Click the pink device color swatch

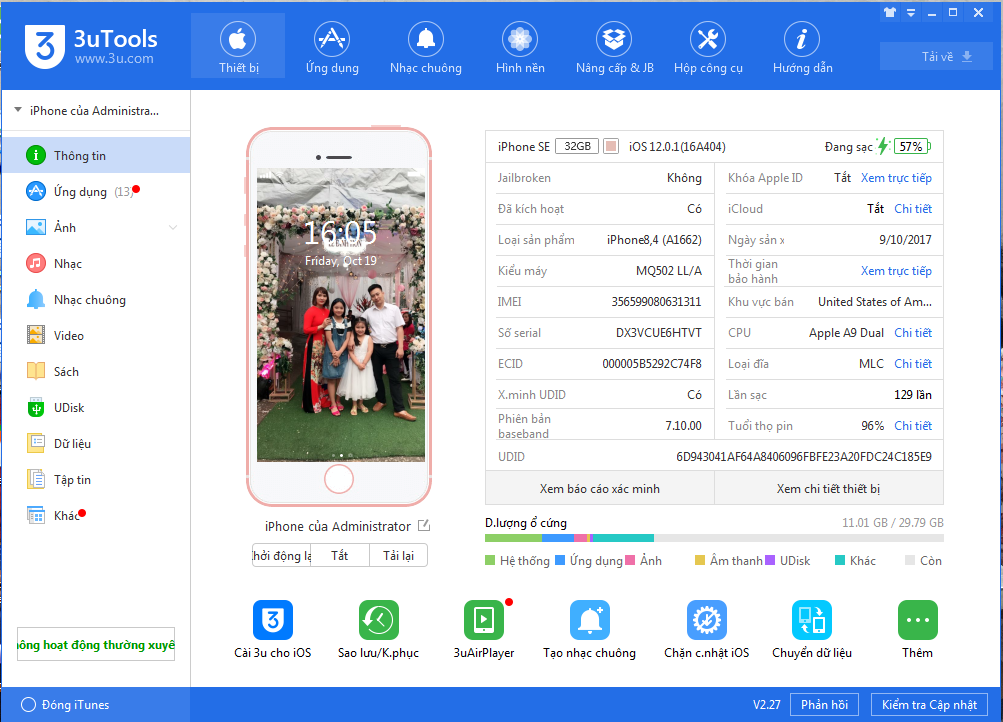[x=611, y=147]
